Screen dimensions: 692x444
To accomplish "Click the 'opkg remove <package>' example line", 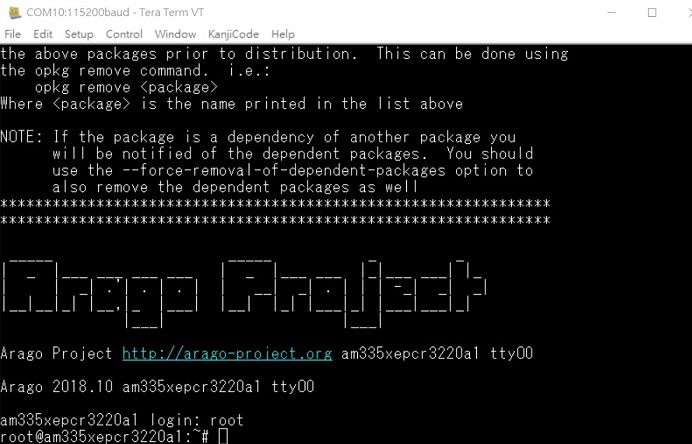I will point(126,87).
